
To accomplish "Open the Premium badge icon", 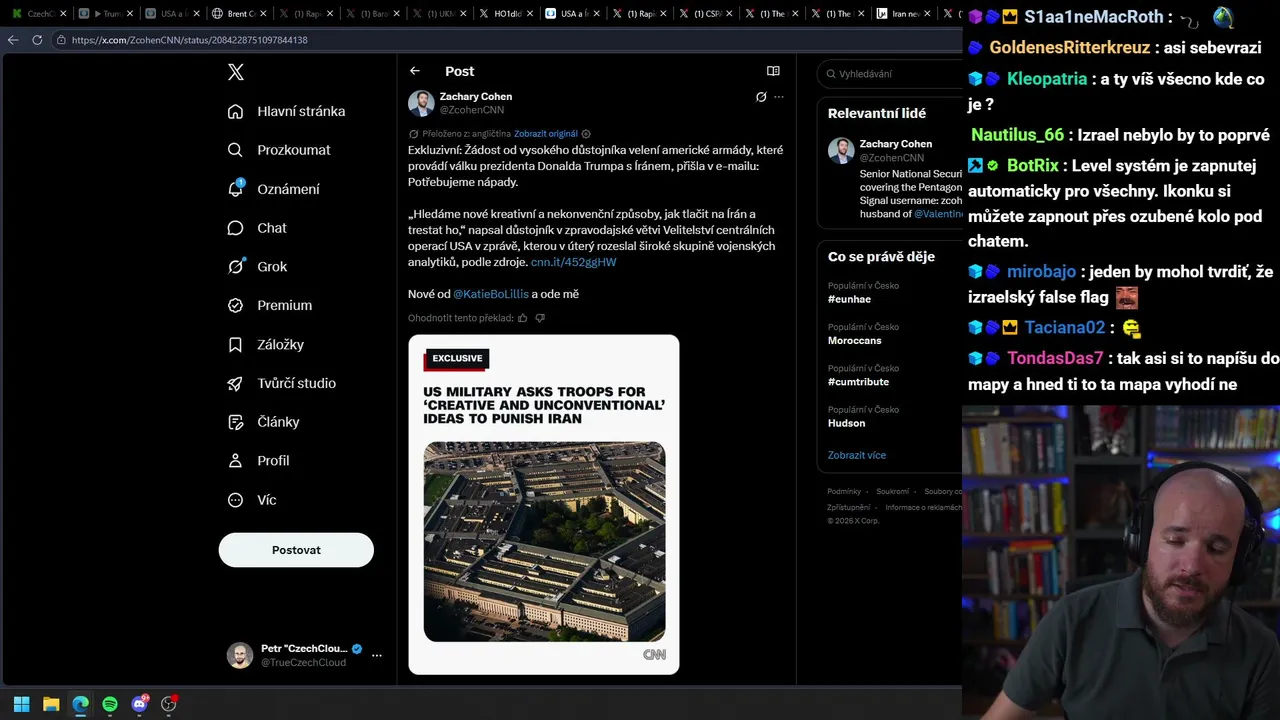I will tap(235, 305).
